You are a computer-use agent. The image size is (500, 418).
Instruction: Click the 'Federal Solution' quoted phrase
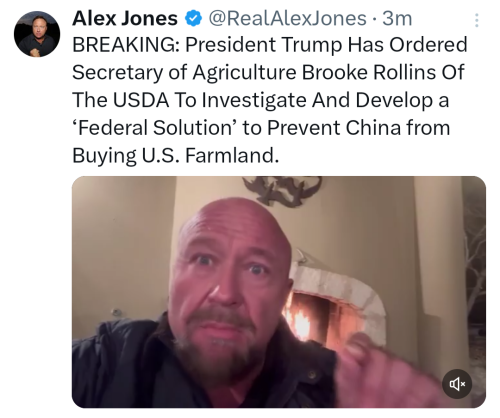[x=154, y=128]
